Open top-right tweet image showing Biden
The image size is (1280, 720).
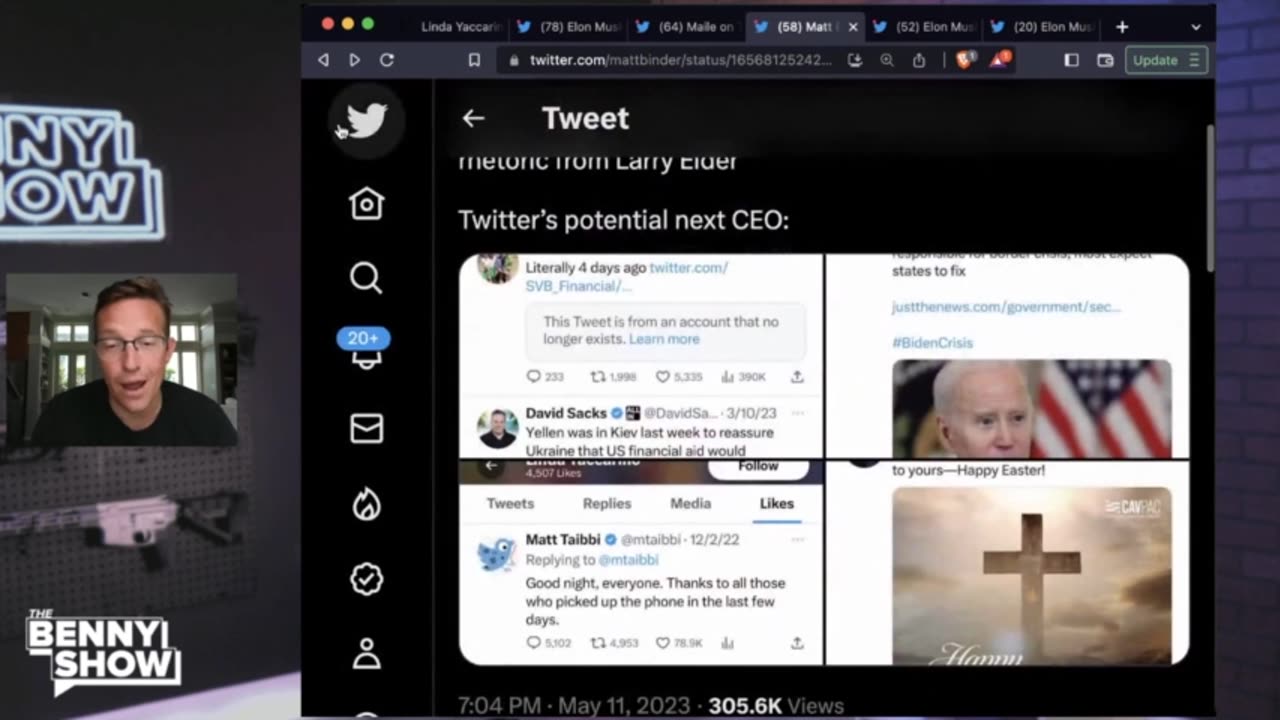tap(1007, 355)
